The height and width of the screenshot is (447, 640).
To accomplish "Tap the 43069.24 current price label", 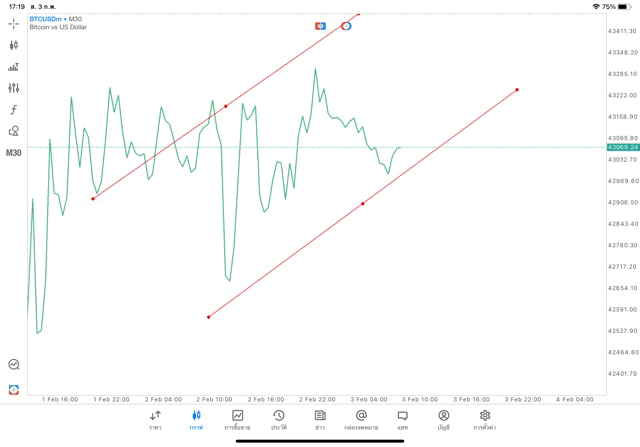I will pyautogui.click(x=622, y=147).
